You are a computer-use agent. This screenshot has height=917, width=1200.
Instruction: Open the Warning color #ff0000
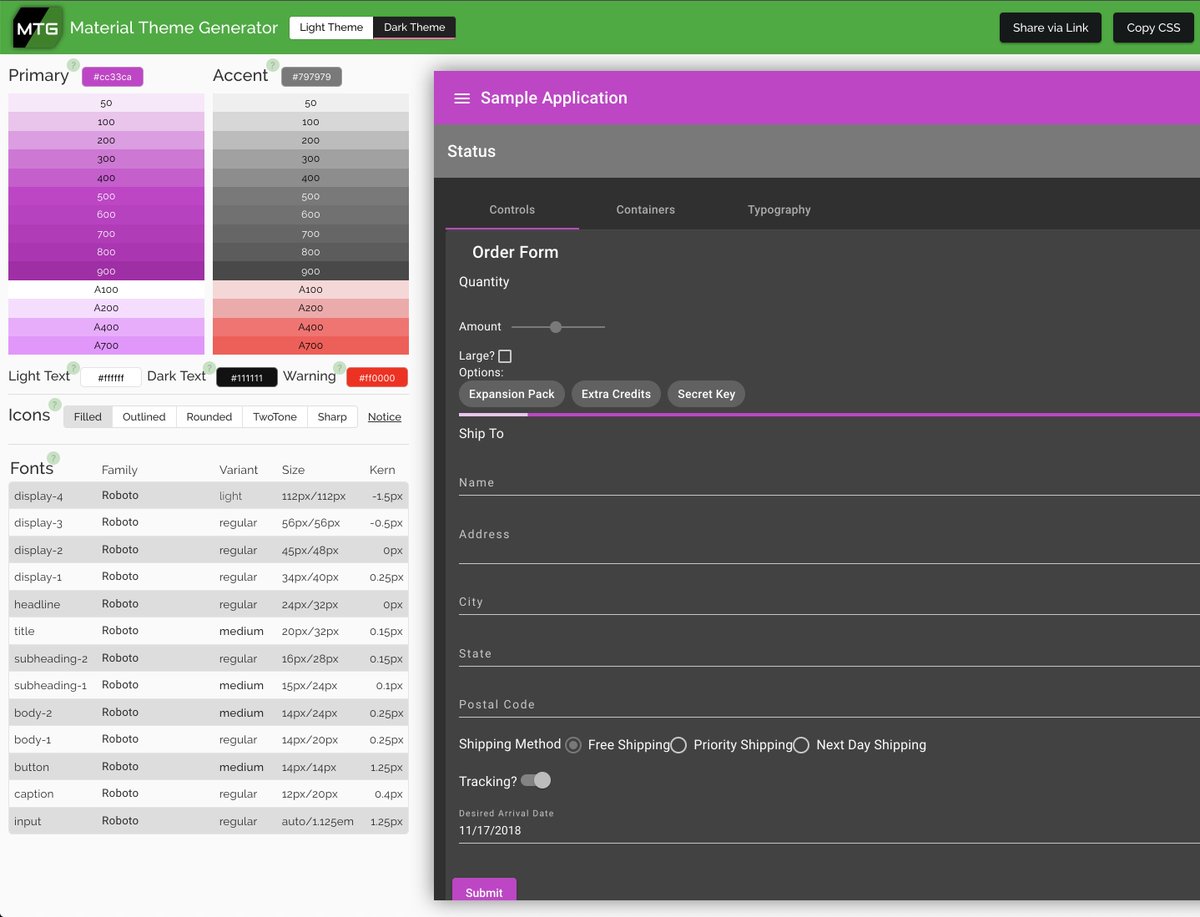coord(377,378)
